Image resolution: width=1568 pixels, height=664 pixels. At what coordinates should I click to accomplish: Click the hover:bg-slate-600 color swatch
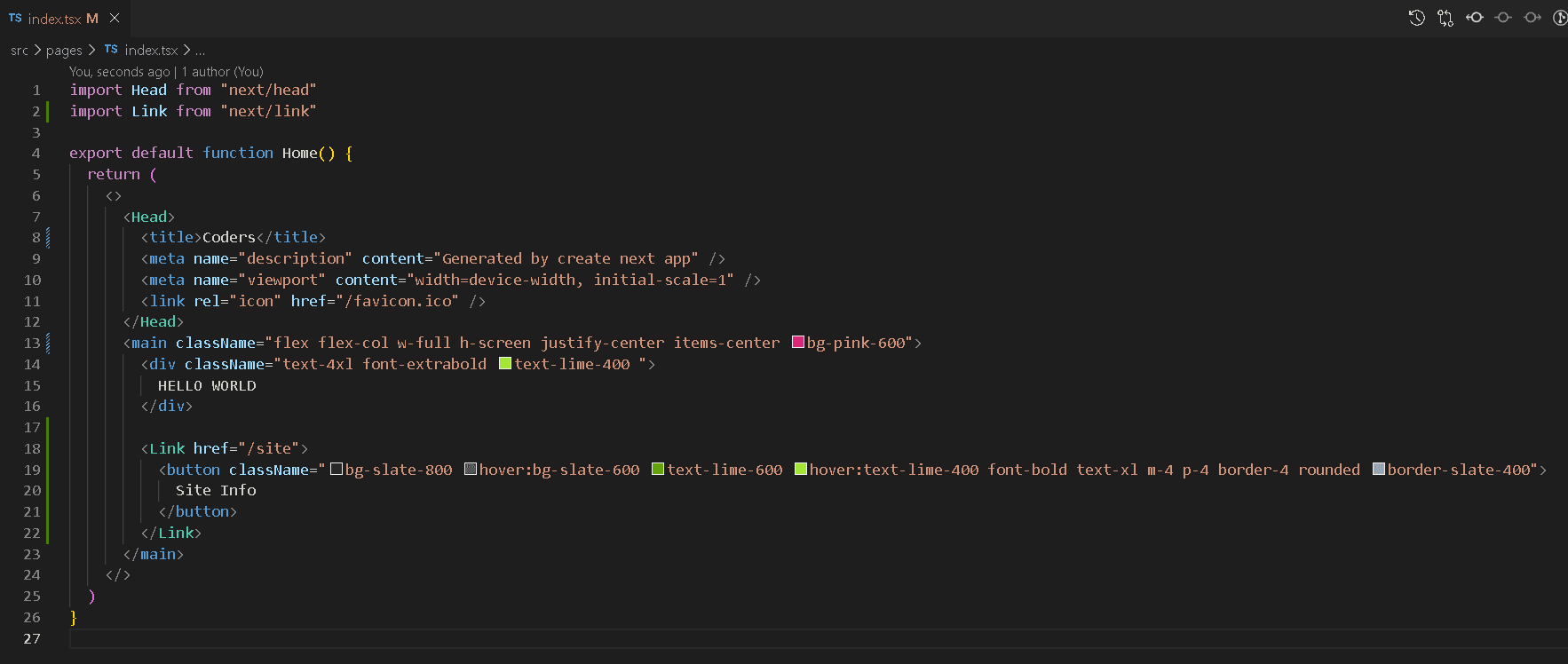(x=471, y=470)
